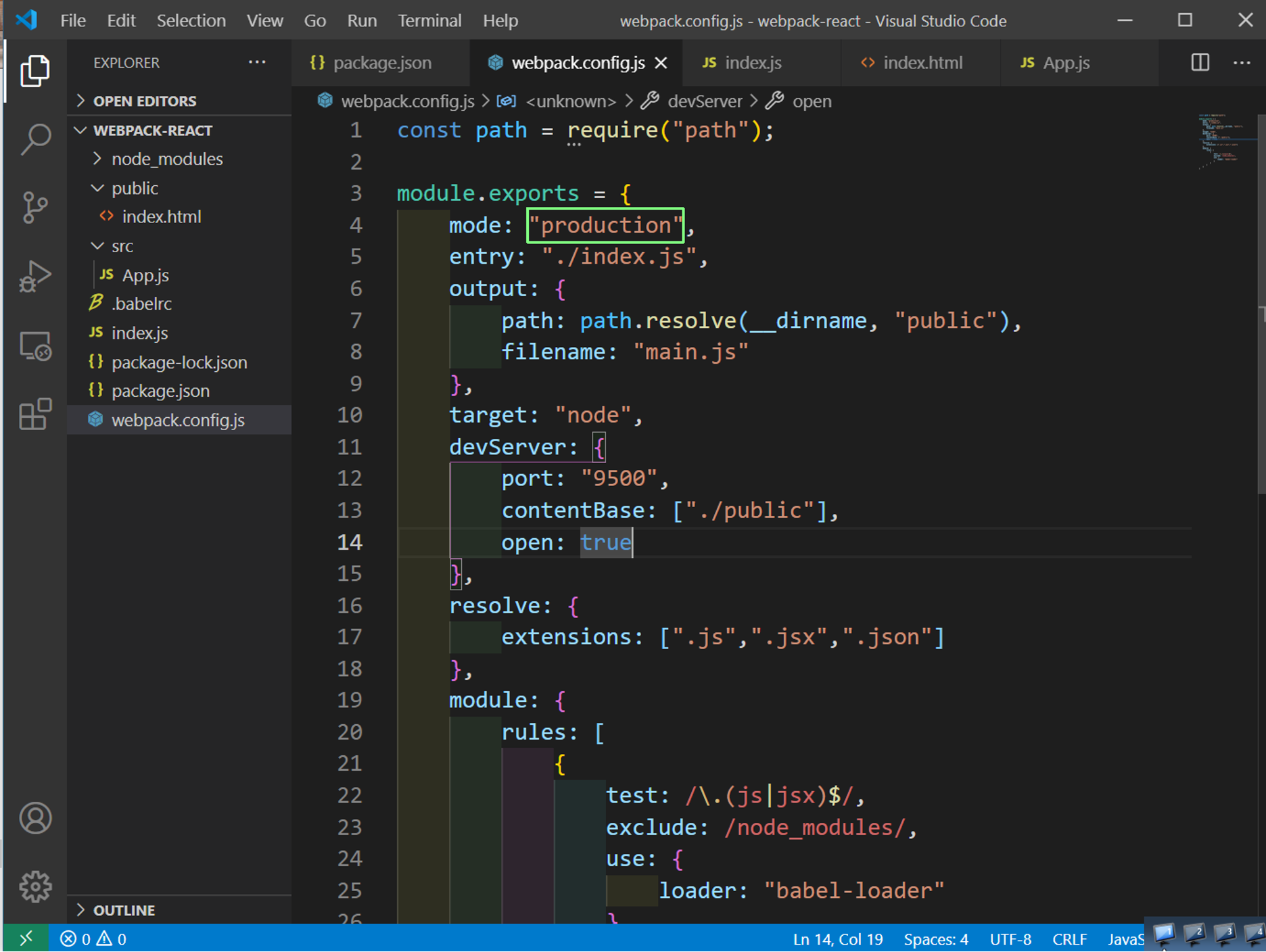Open the Source Control view icon

pos(35,208)
